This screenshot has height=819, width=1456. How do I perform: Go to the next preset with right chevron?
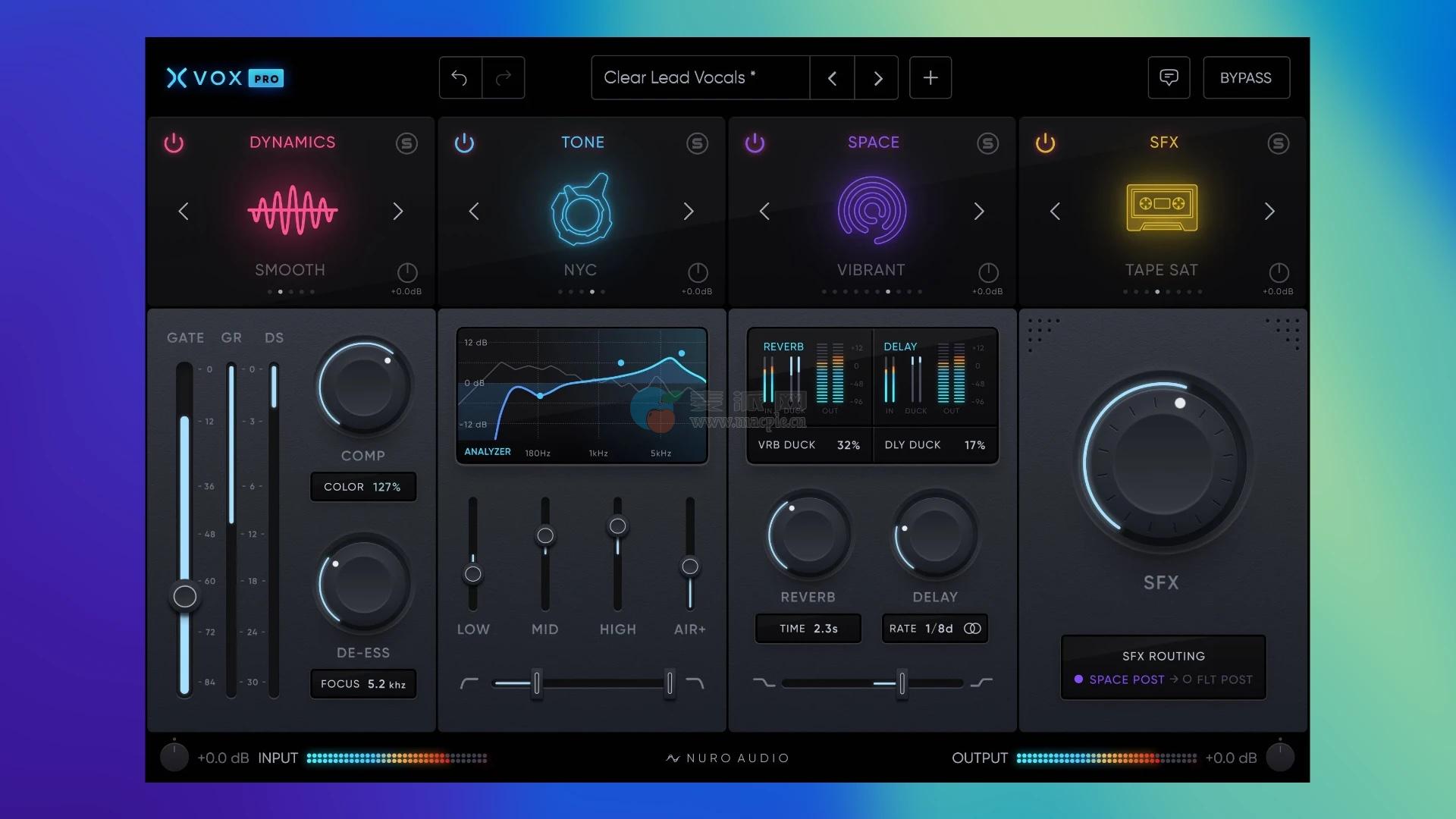[x=877, y=77]
